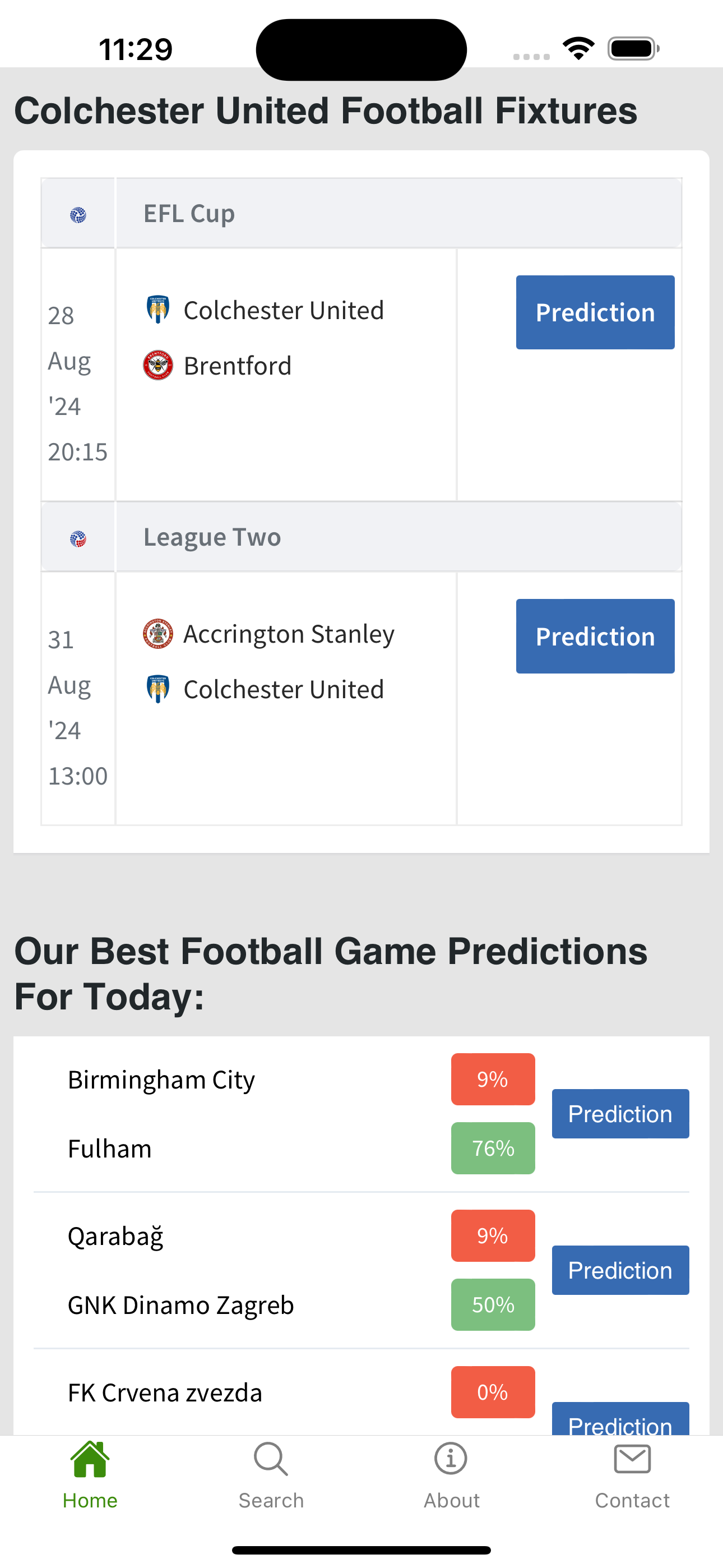
Task: Tap the Contact envelope icon
Action: [x=632, y=1460]
